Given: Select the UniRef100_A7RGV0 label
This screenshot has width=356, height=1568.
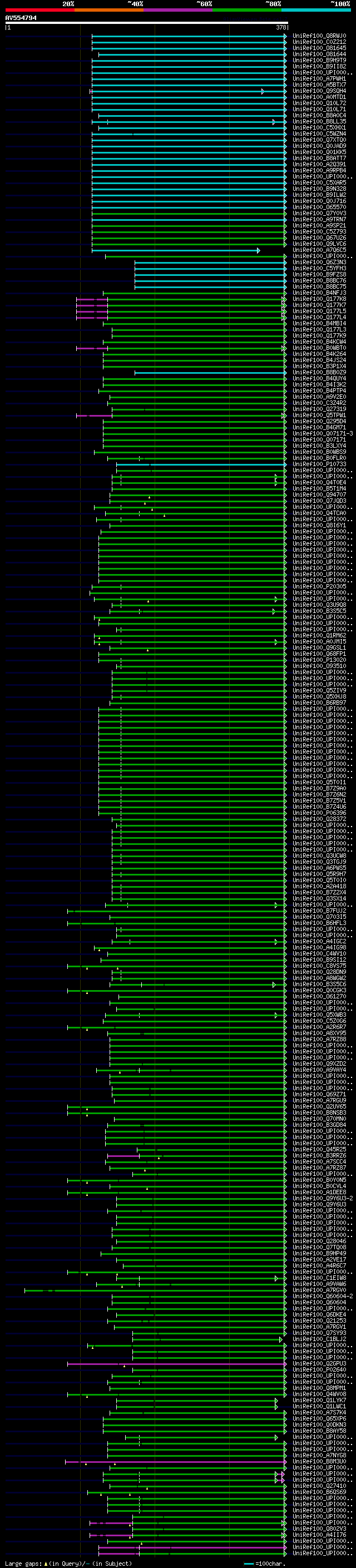Looking at the screenshot, I should (x=319, y=1290).
